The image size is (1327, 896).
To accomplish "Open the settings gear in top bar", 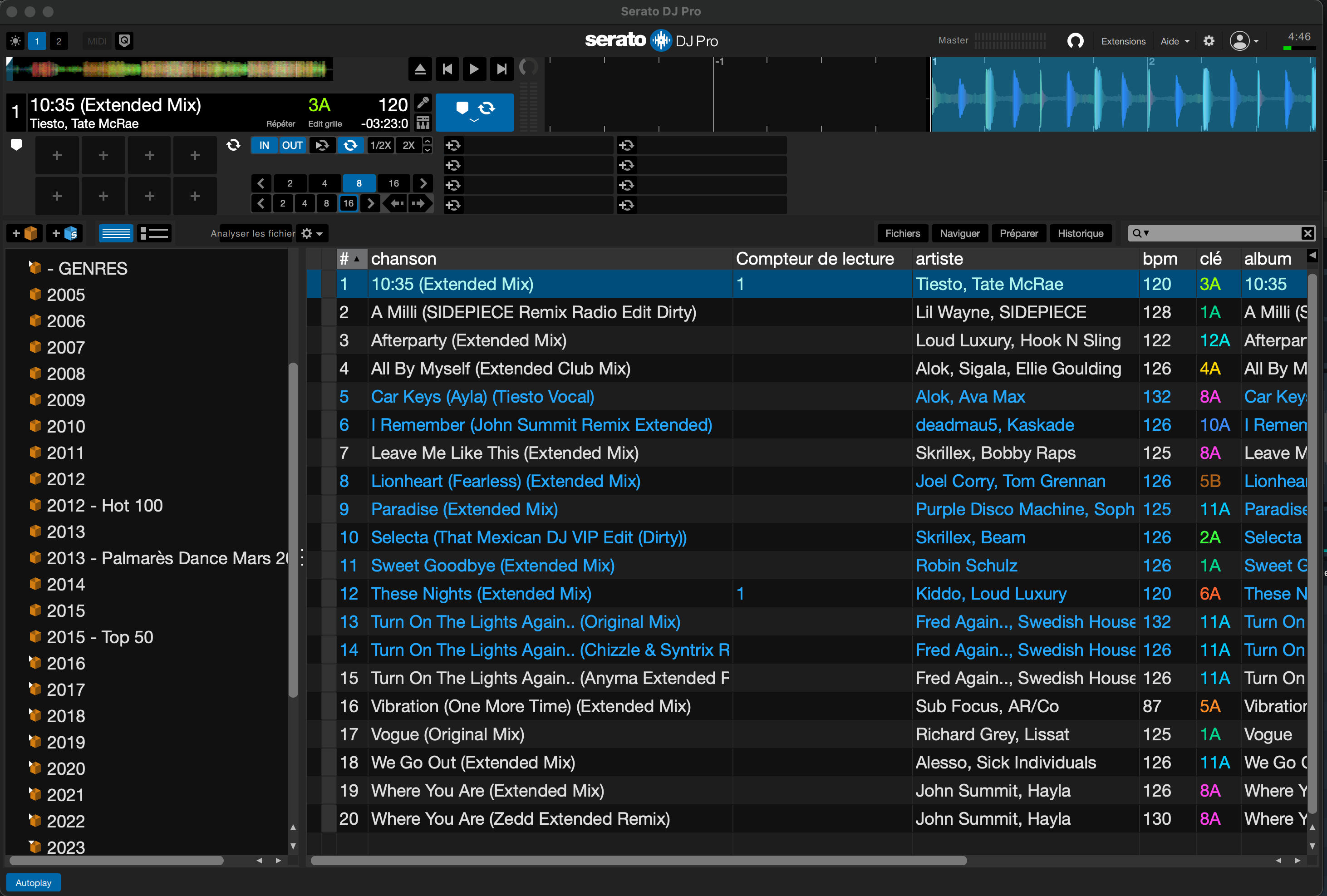I will tap(1208, 41).
